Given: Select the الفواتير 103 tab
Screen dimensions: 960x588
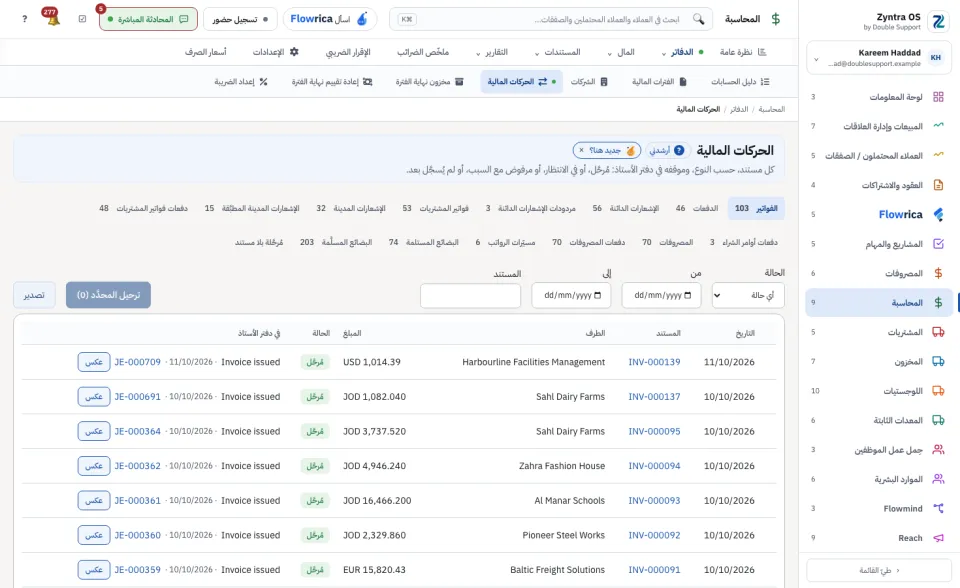Looking at the screenshot, I should pos(756,208).
